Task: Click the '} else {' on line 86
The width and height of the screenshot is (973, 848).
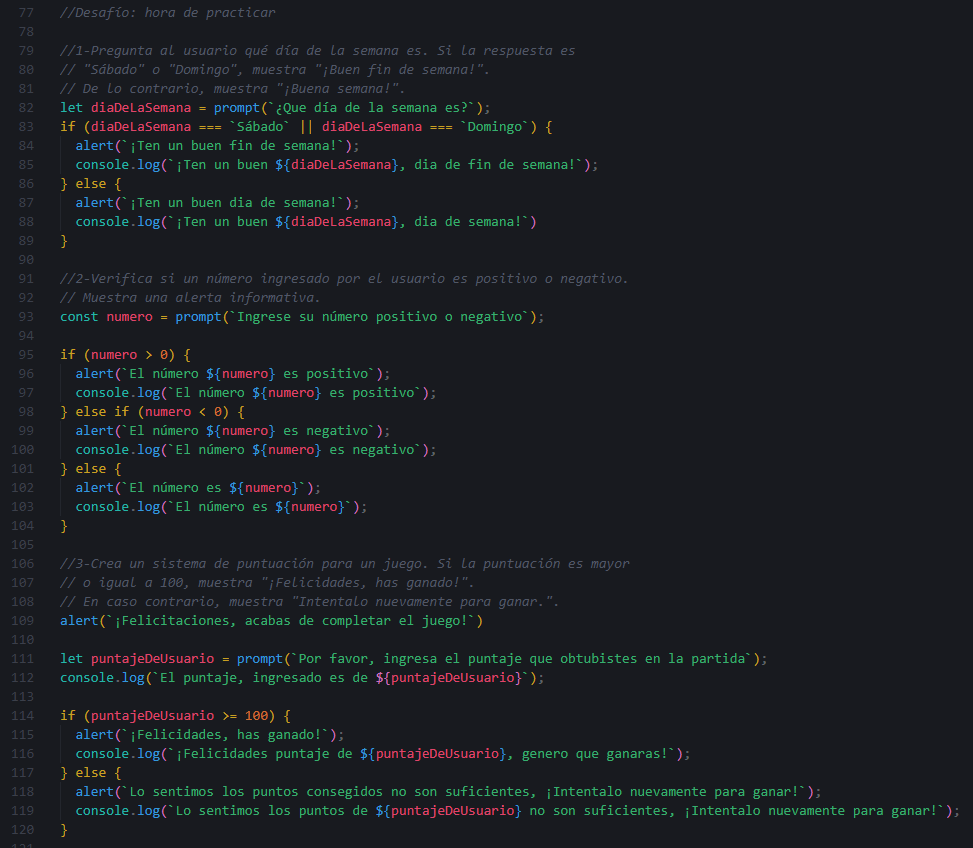Action: [91, 184]
